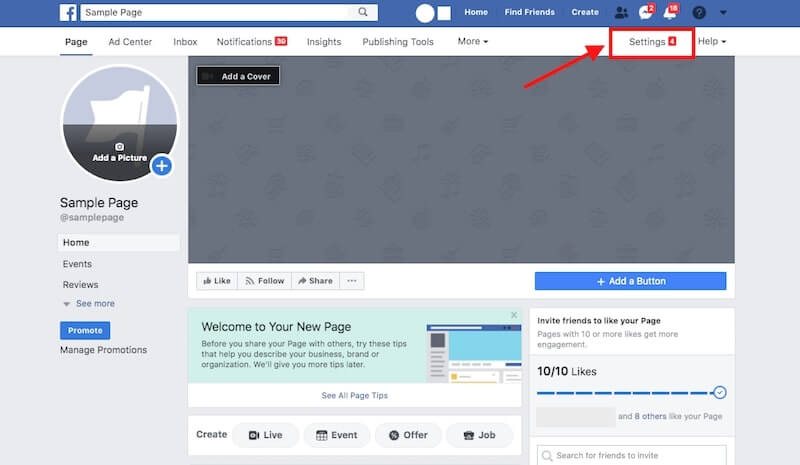Open the friend requests icon
Image resolution: width=800 pixels, height=465 pixels.
click(x=621, y=13)
